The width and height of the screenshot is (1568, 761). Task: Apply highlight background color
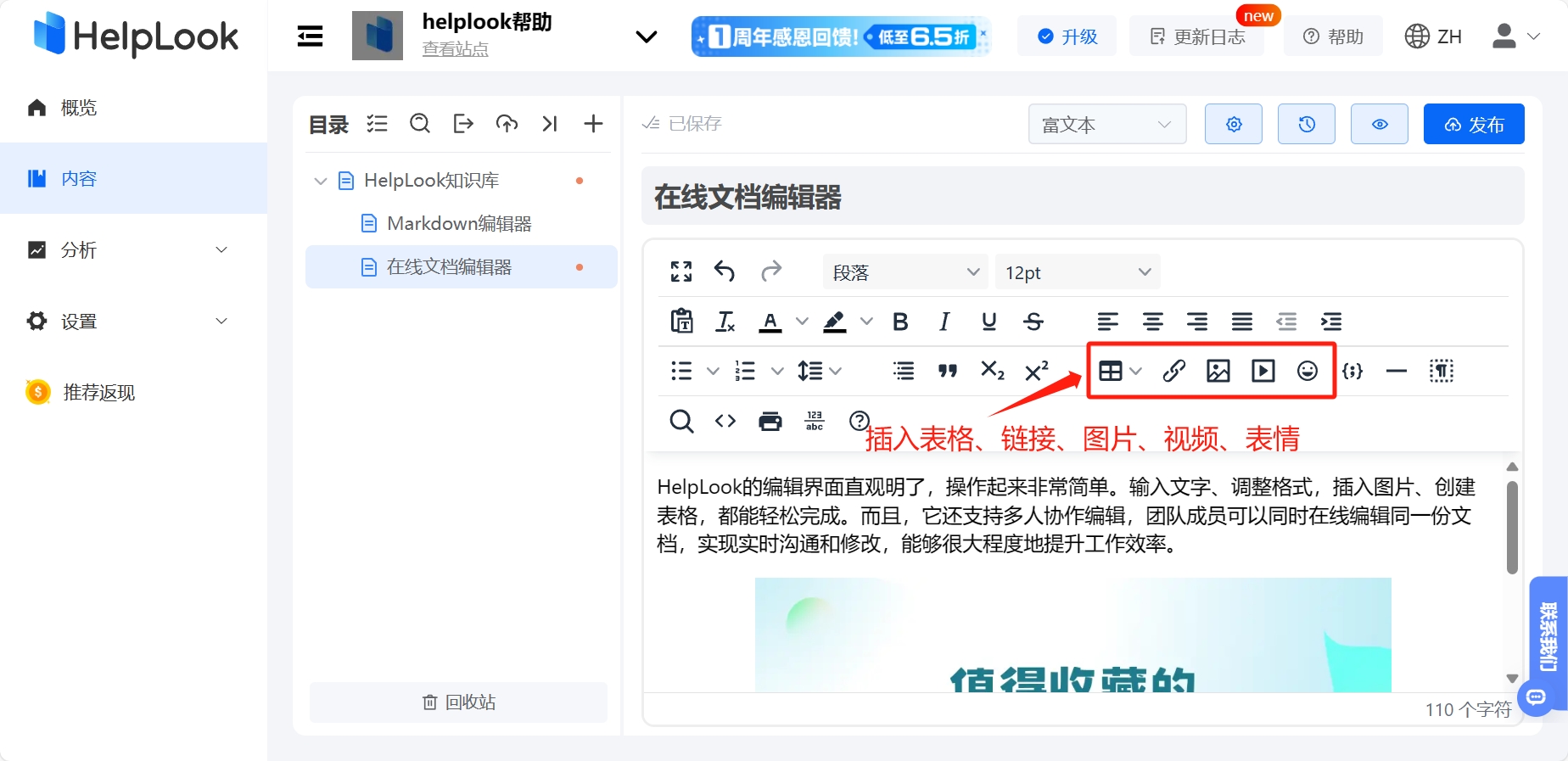click(835, 322)
